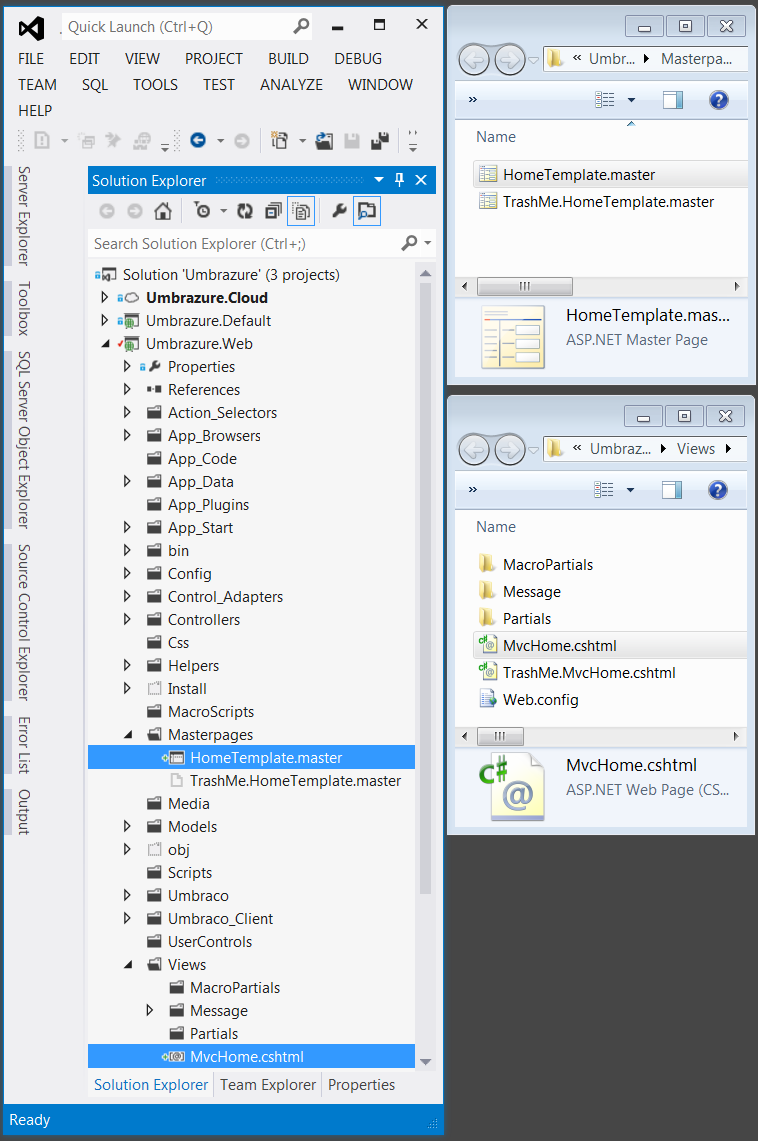Expand the Umbrazure.Cloud project node
The image size is (758, 1141).
tap(104, 297)
